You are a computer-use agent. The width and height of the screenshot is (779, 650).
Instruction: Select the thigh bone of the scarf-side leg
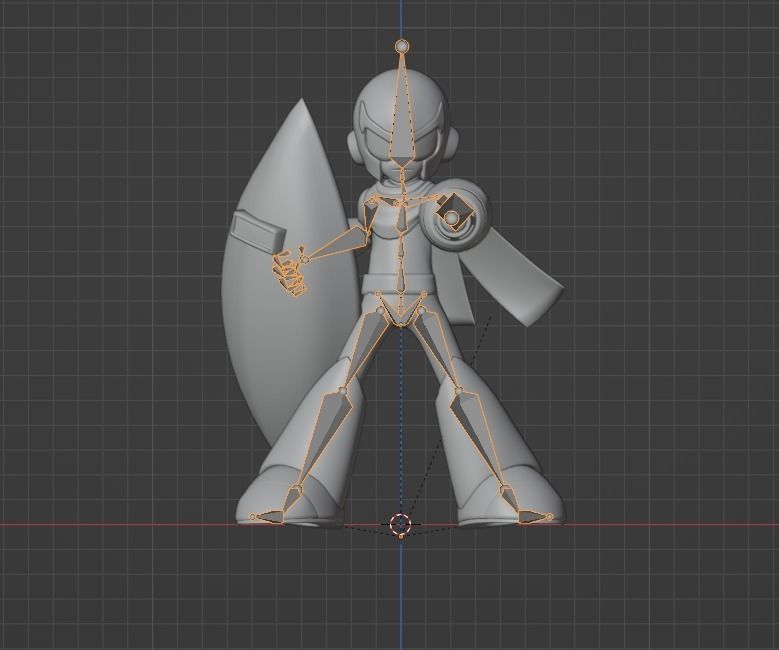click(437, 348)
